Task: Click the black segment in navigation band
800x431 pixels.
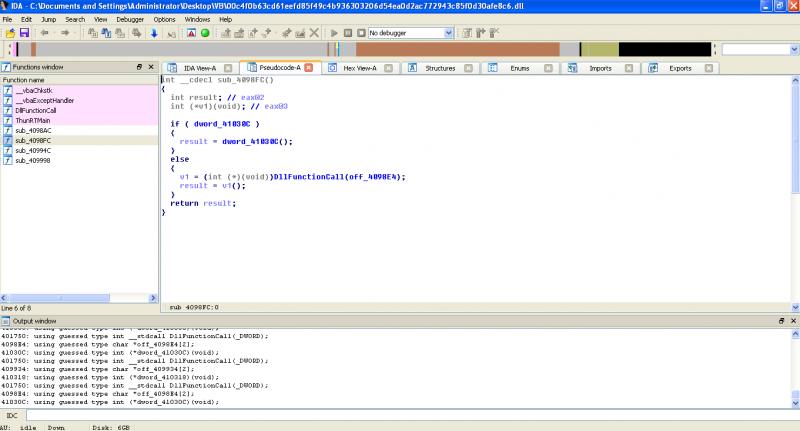Action: click(665, 49)
